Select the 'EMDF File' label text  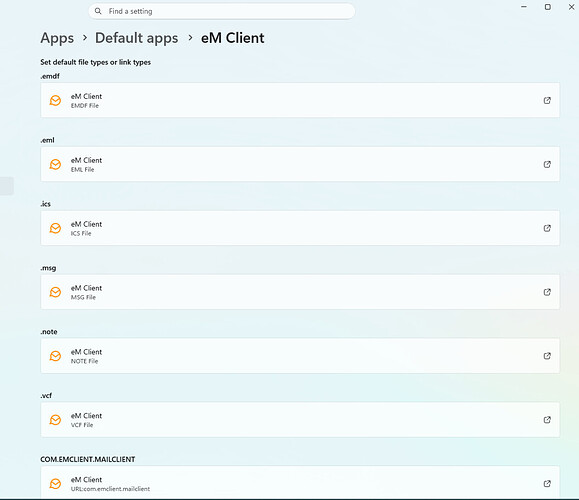click(85, 106)
